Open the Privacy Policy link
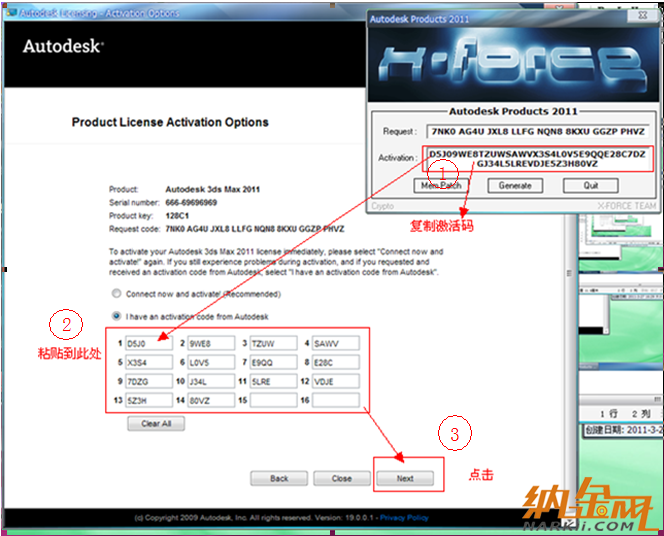 (x=404, y=518)
